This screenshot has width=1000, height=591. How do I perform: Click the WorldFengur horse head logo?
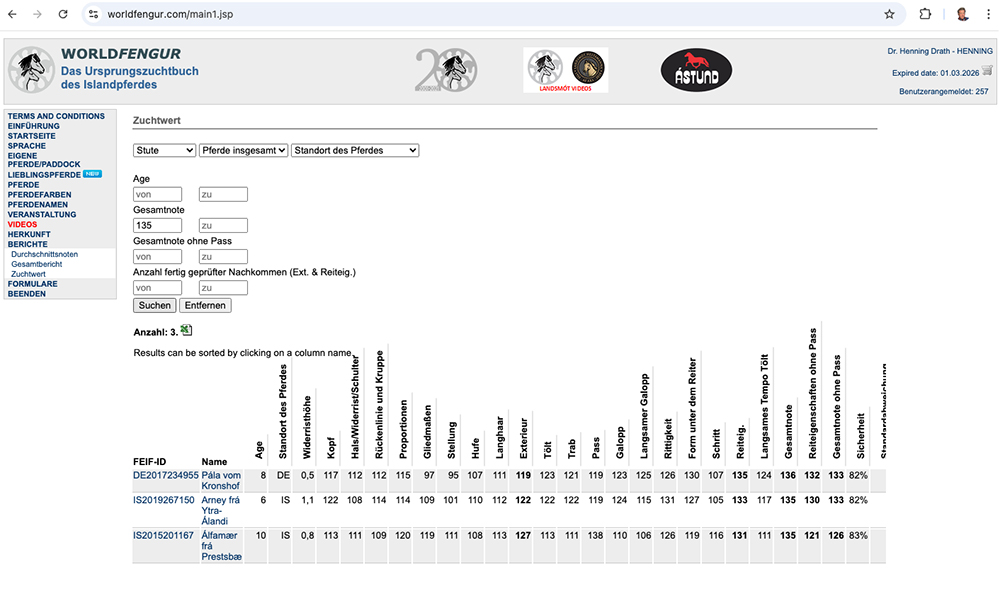pos(32,70)
